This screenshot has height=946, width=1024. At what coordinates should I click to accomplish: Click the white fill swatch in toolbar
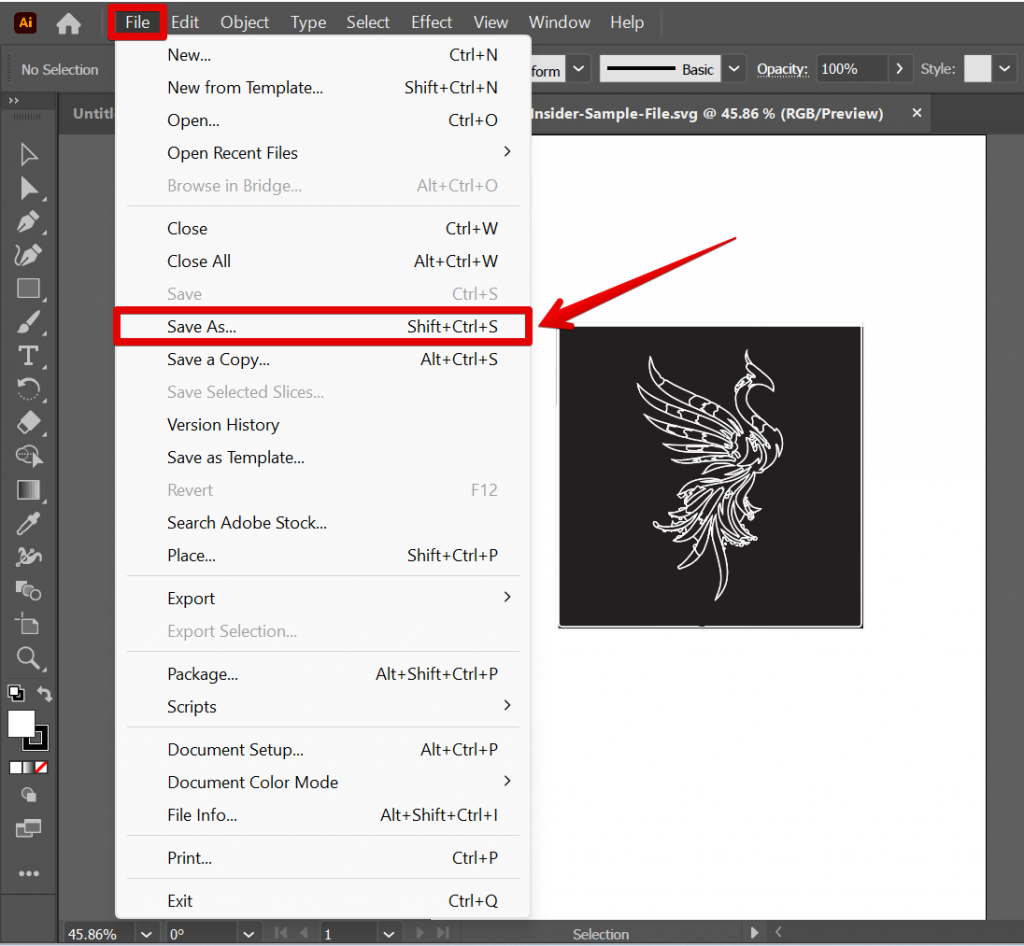pos(20,723)
